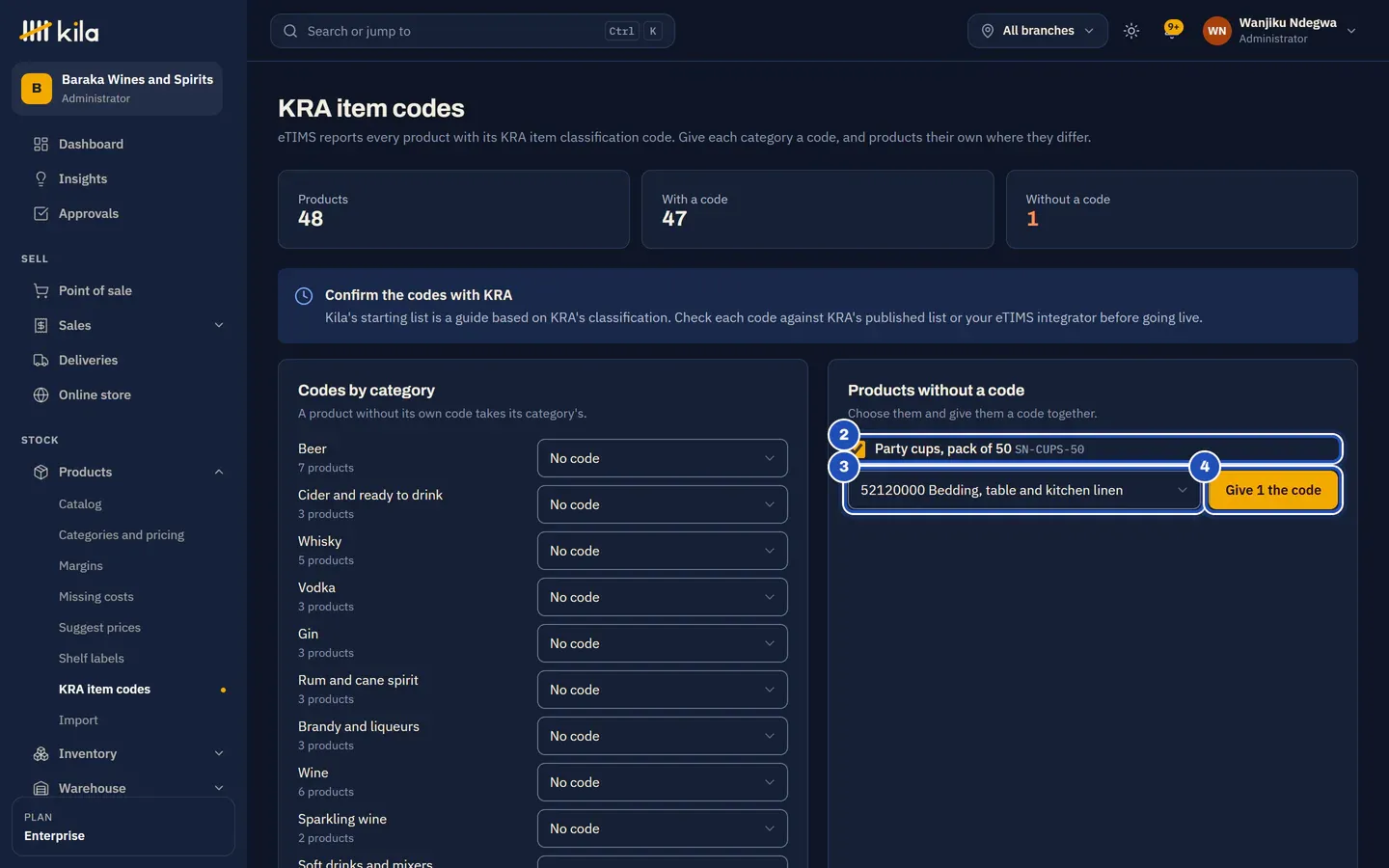
Task: Select KRA item codes in sidebar
Action: [104, 690]
